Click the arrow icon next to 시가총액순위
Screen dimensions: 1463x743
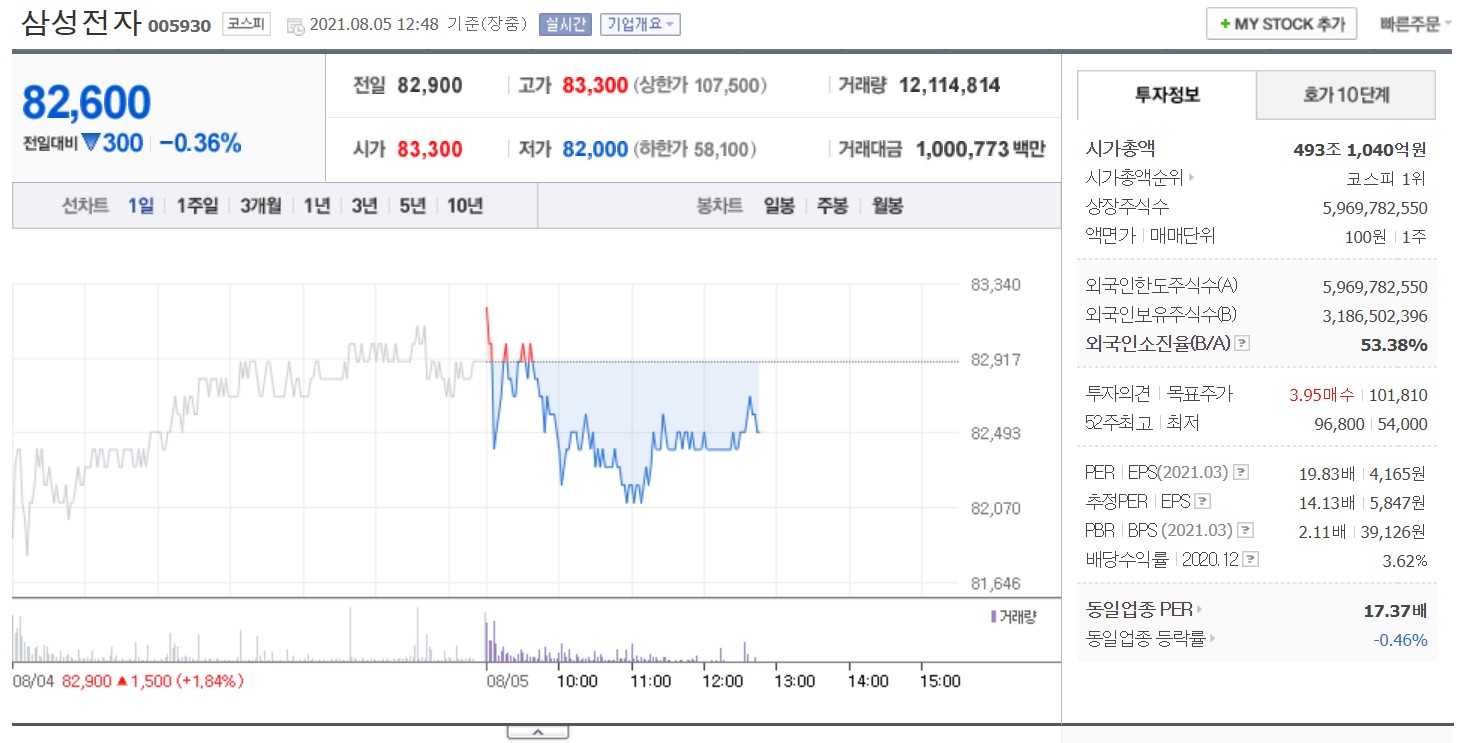tap(1191, 179)
